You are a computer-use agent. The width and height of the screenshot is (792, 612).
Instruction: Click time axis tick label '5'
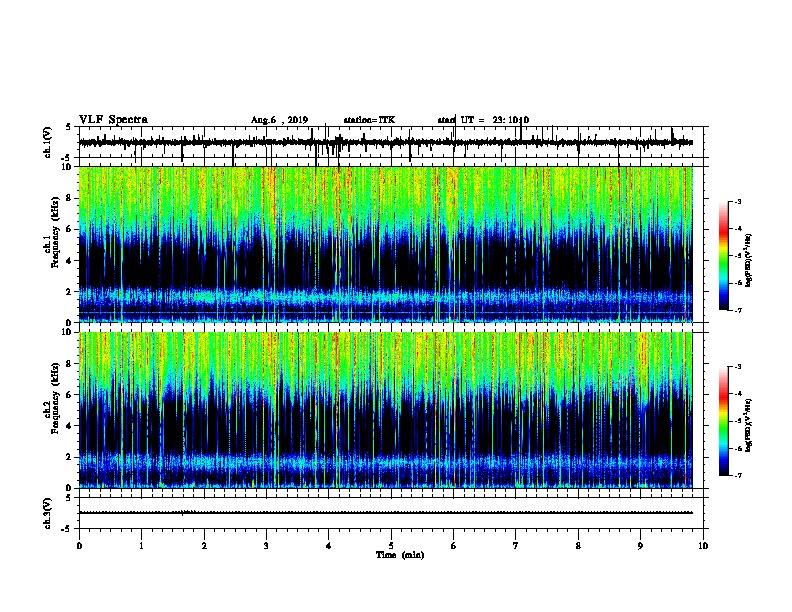pyautogui.click(x=391, y=546)
